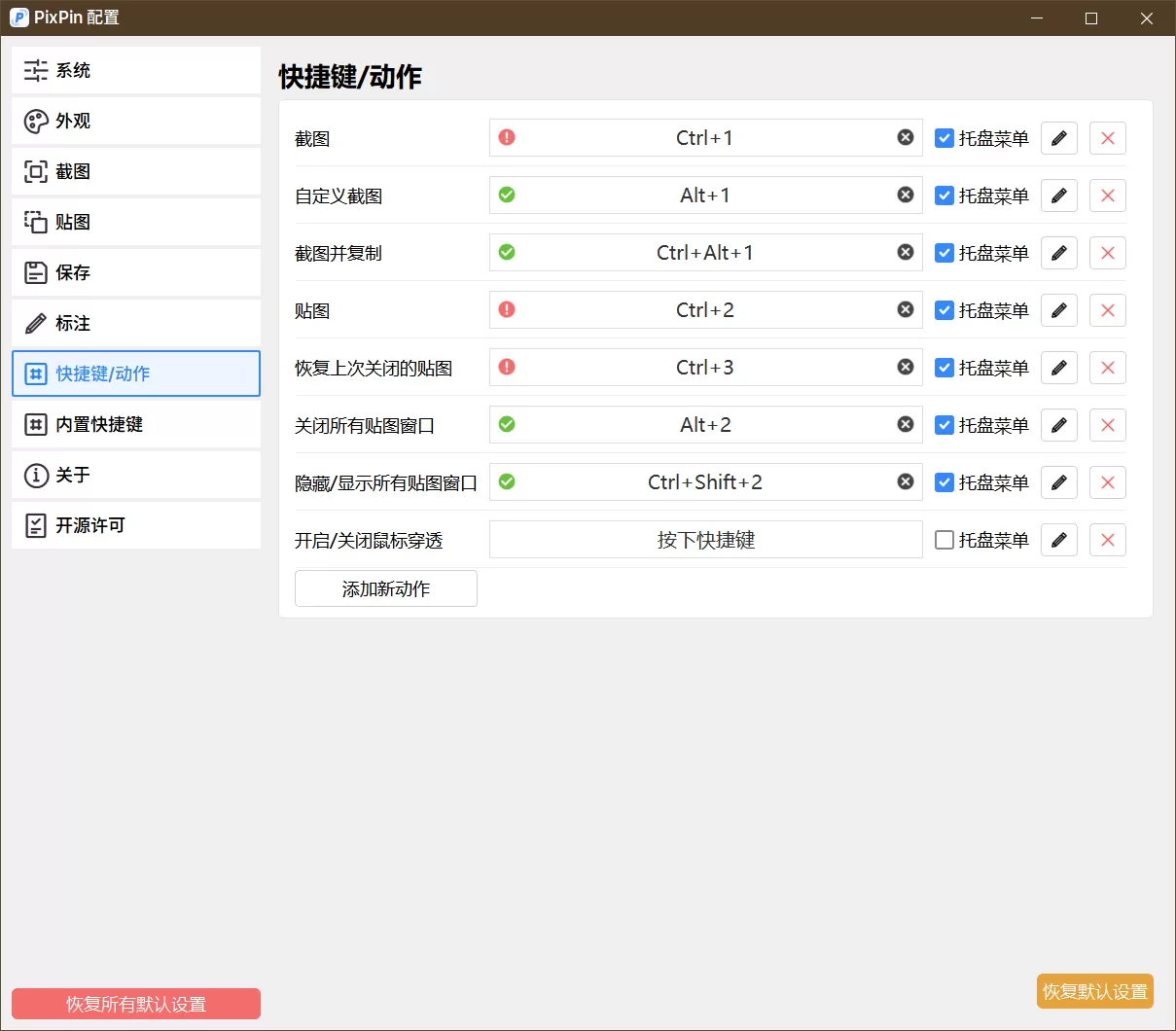Screen dimensions: 1176x1031
Task: Edit the 截图 hotkey with pencil icon
Action: click(1058, 138)
